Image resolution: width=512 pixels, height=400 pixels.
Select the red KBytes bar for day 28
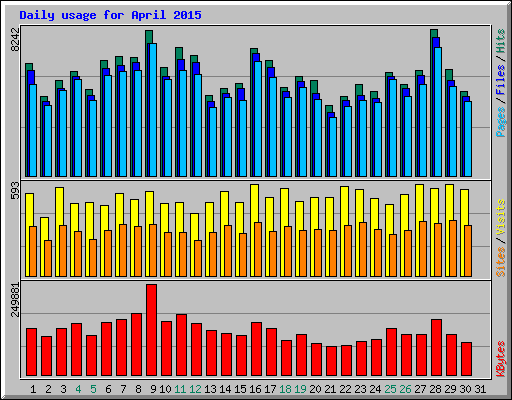pyautogui.click(x=436, y=348)
